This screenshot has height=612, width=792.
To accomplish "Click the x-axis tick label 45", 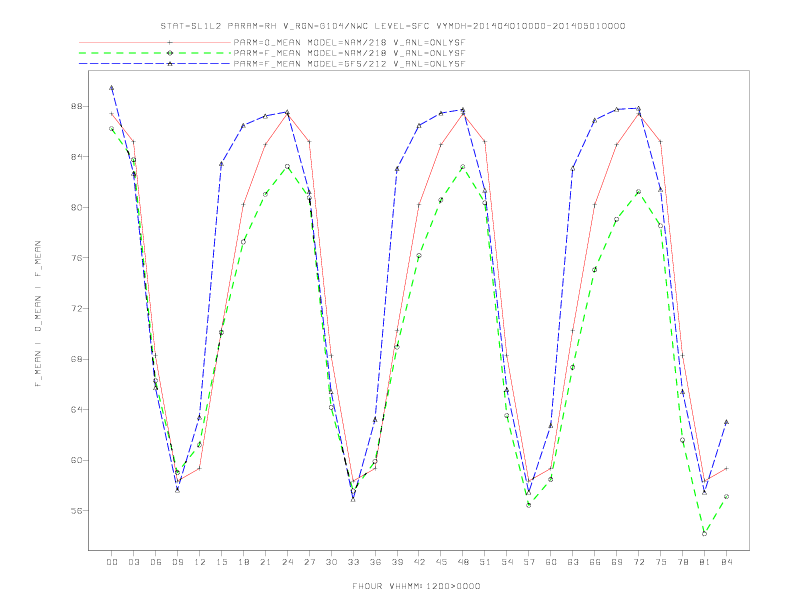I will tap(441, 562).
